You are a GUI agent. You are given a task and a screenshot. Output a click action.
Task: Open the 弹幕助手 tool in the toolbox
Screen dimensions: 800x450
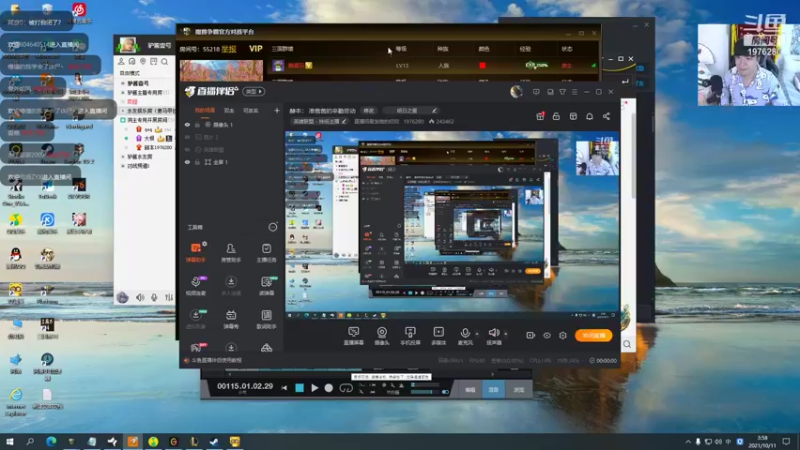click(196, 252)
